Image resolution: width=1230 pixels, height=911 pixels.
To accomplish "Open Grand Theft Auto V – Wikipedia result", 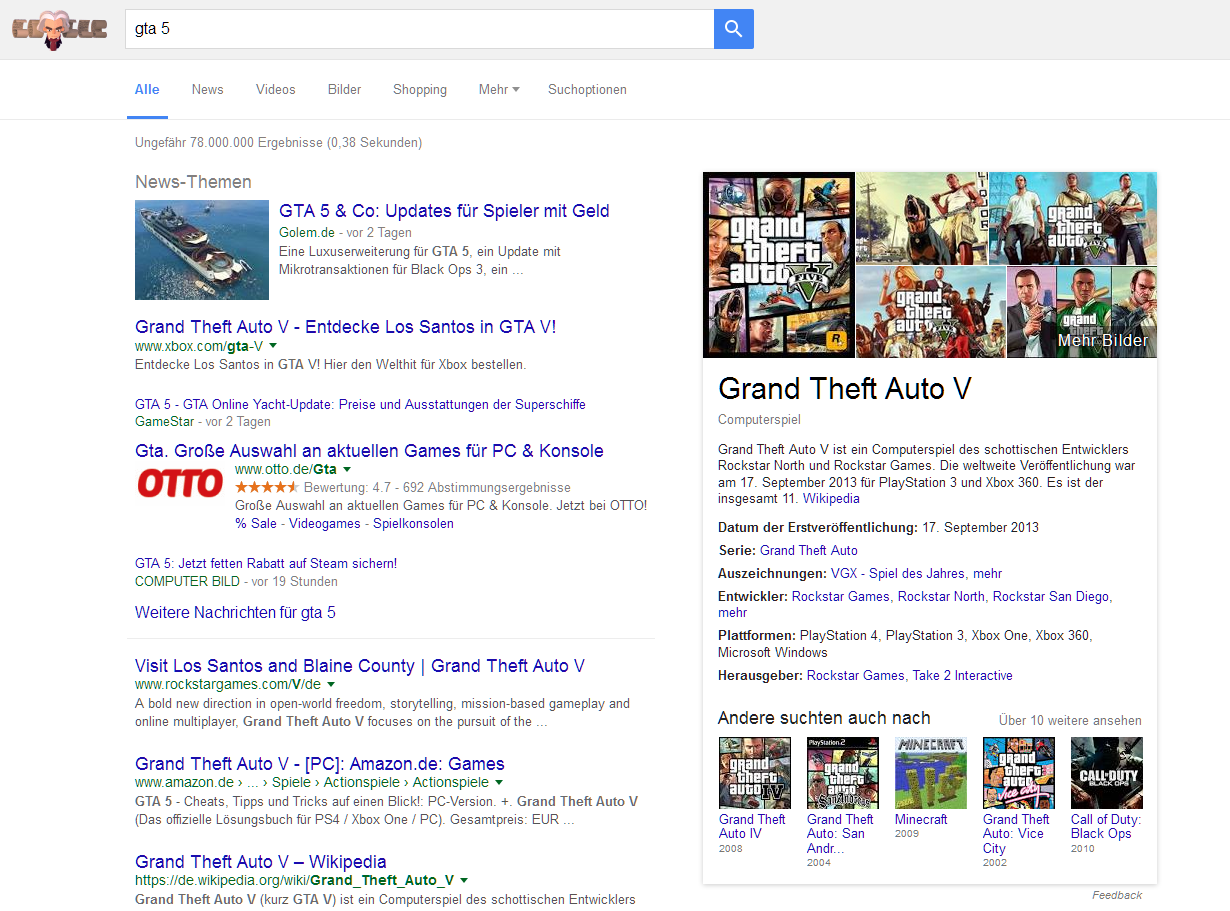I will [261, 862].
